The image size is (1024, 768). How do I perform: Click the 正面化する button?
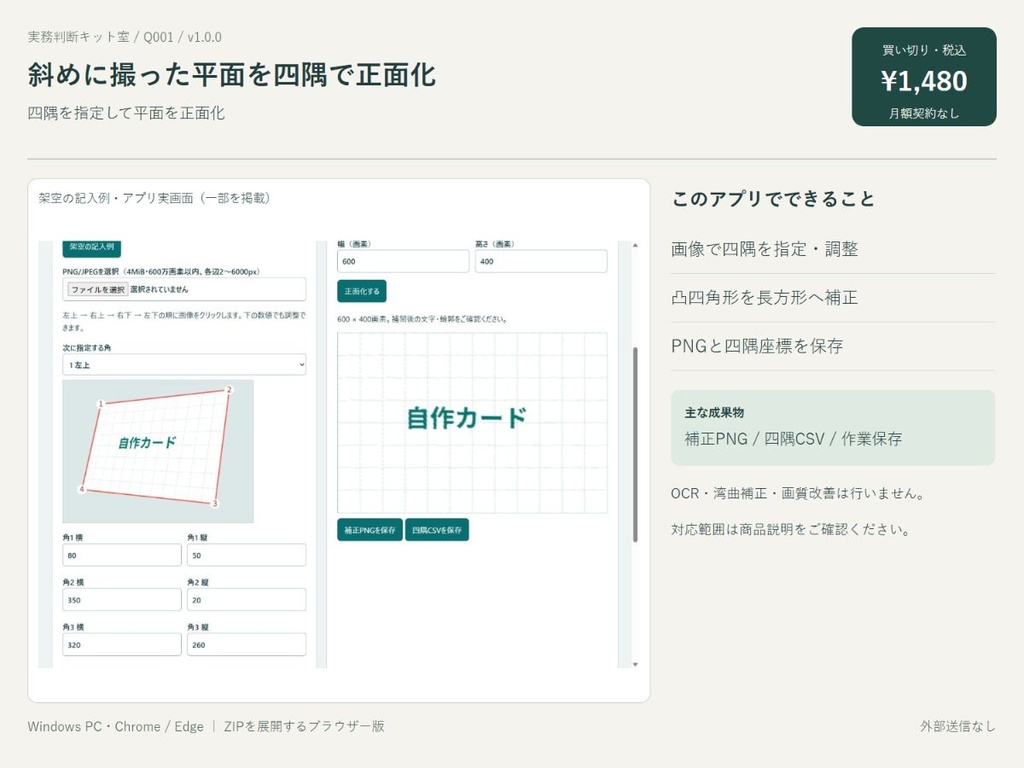pos(362,291)
